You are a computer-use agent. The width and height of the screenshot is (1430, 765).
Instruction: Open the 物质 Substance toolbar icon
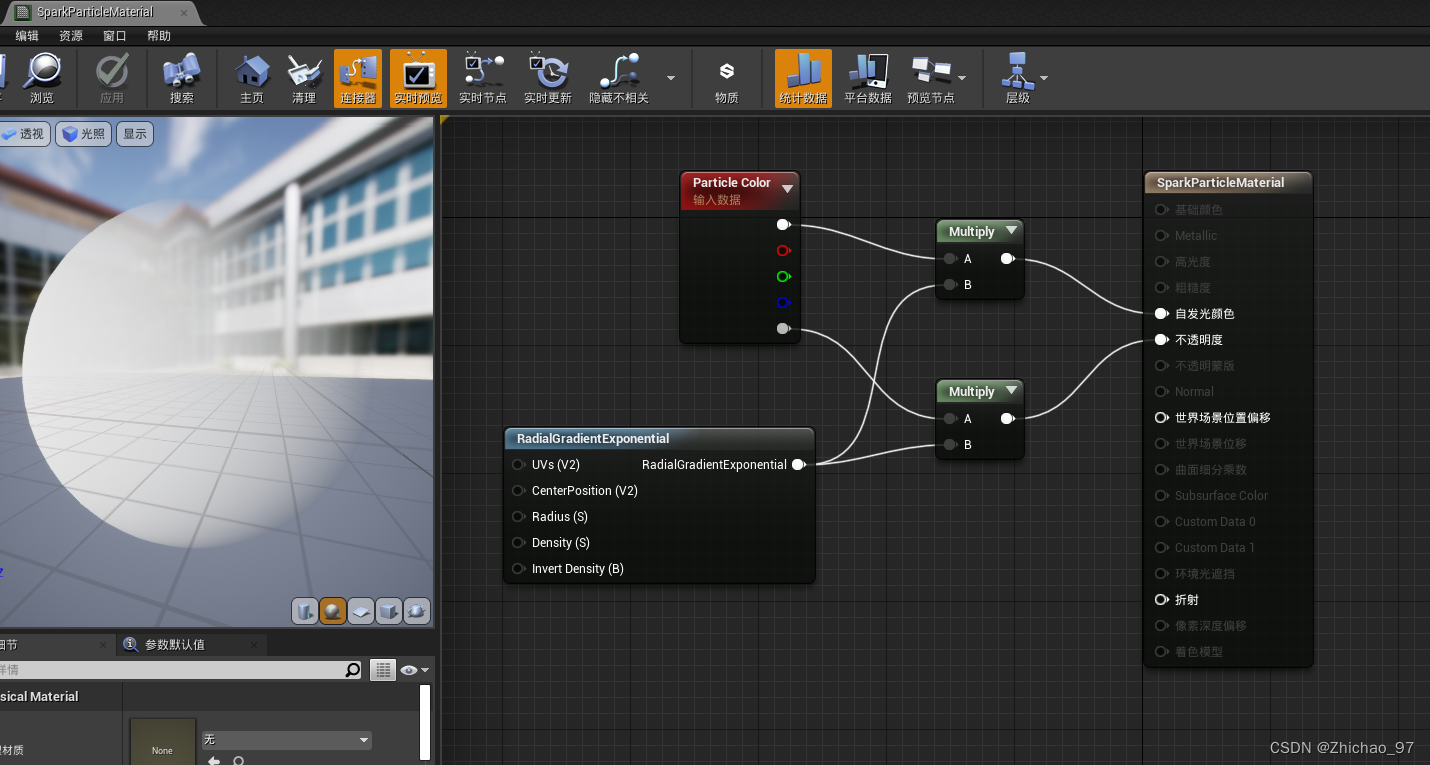point(727,79)
